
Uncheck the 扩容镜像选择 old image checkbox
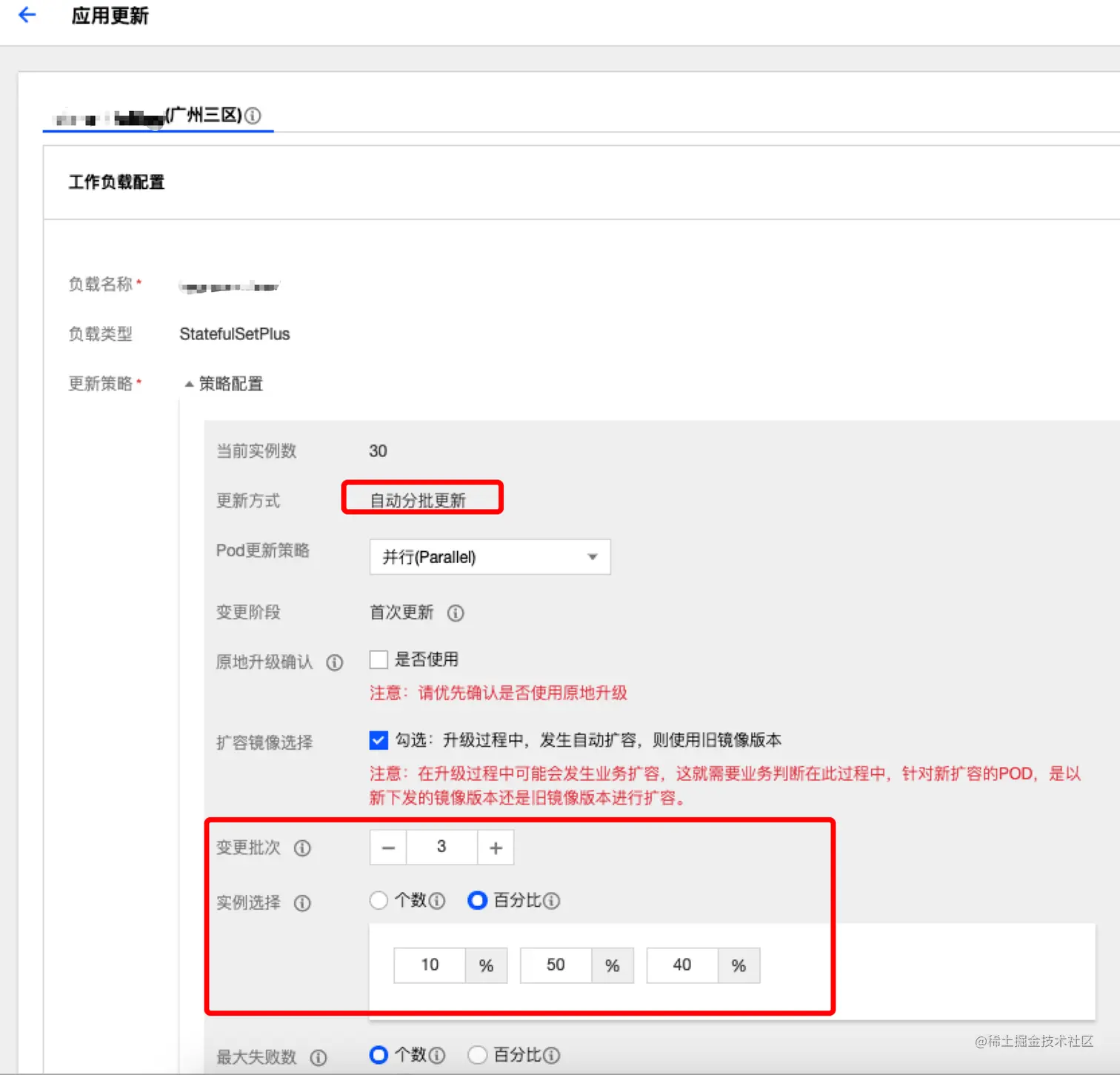[x=379, y=740]
